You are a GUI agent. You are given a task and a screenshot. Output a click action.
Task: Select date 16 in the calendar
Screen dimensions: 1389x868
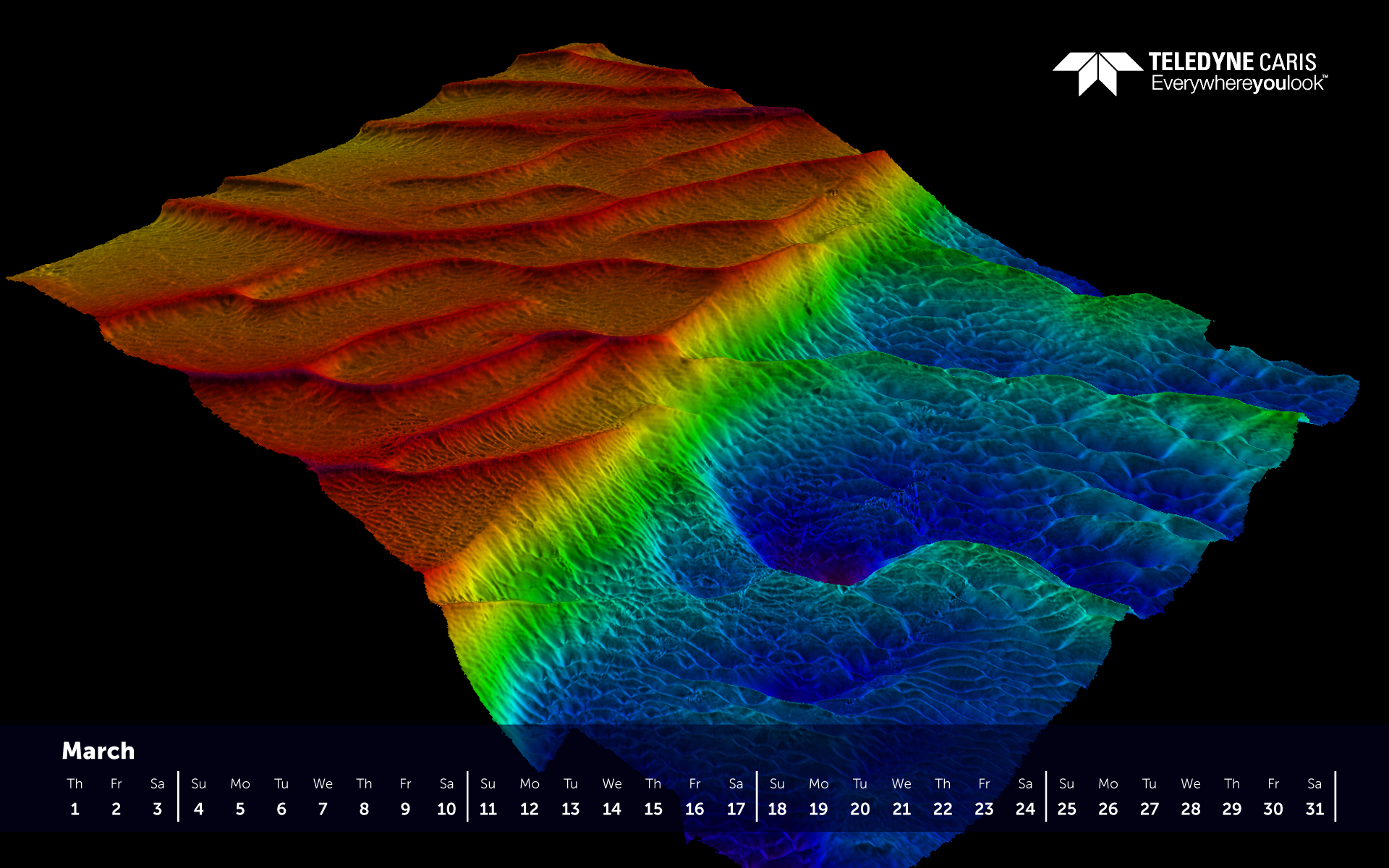[694, 809]
